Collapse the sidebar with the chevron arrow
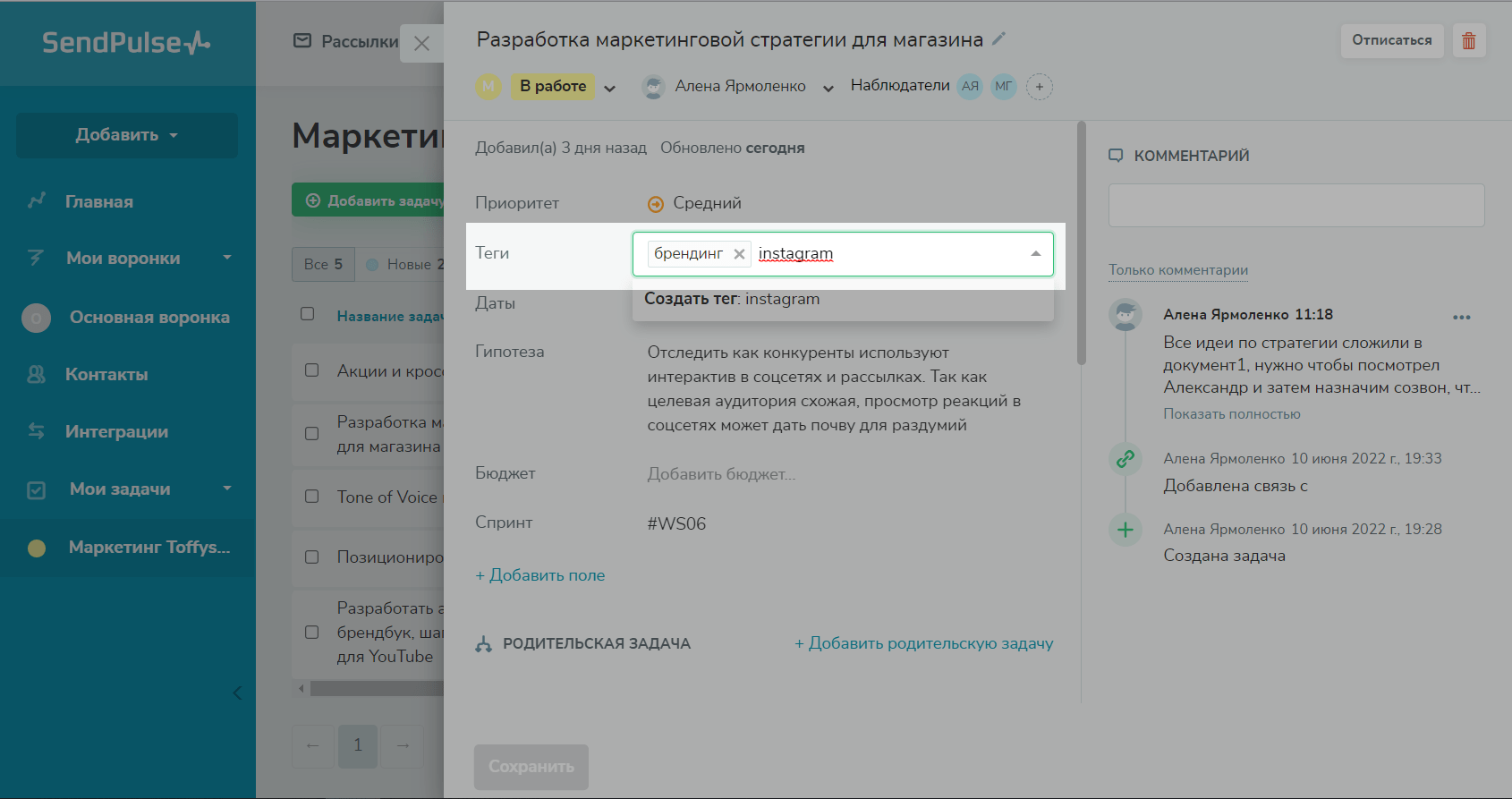The height and width of the screenshot is (799, 1512). (x=237, y=693)
